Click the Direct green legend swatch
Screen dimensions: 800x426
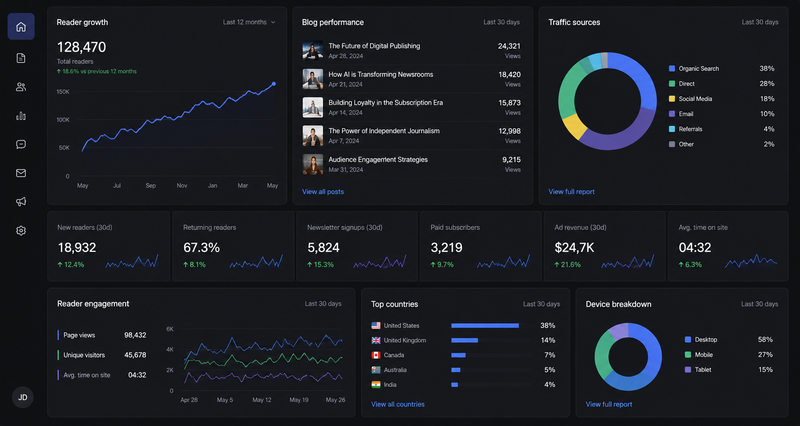tap(672, 84)
